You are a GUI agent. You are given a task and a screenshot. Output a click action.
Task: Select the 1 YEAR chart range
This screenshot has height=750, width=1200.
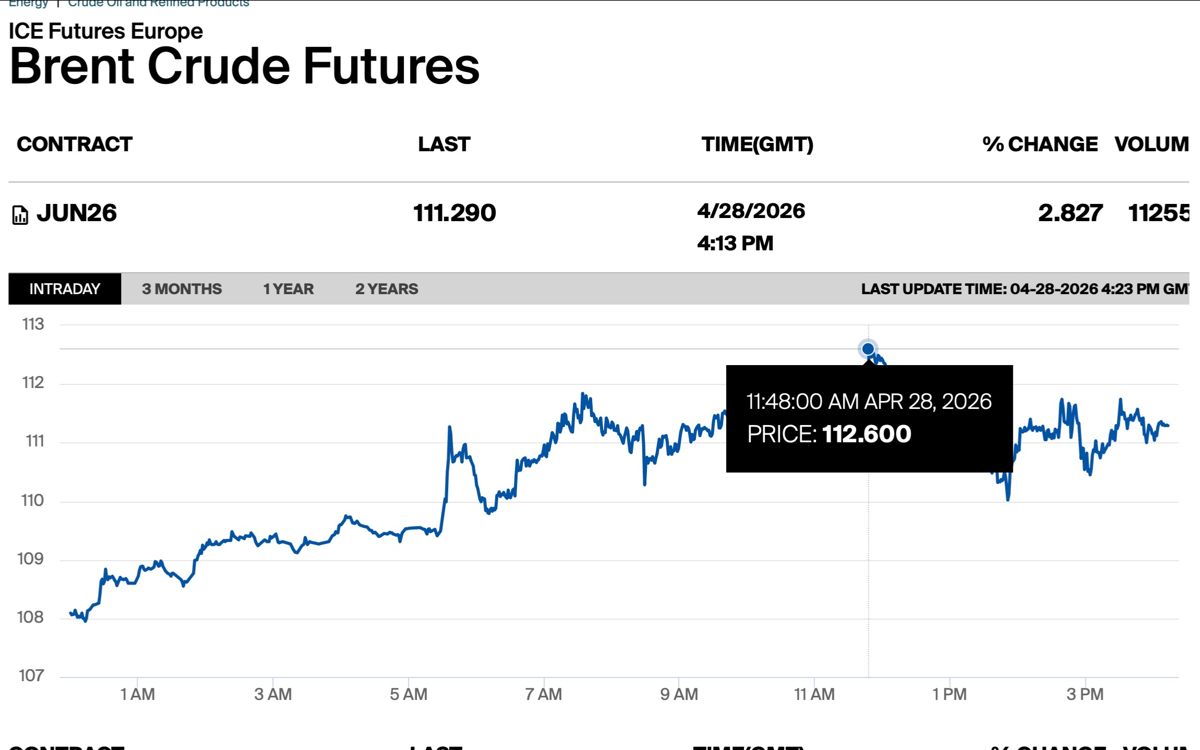pos(288,289)
